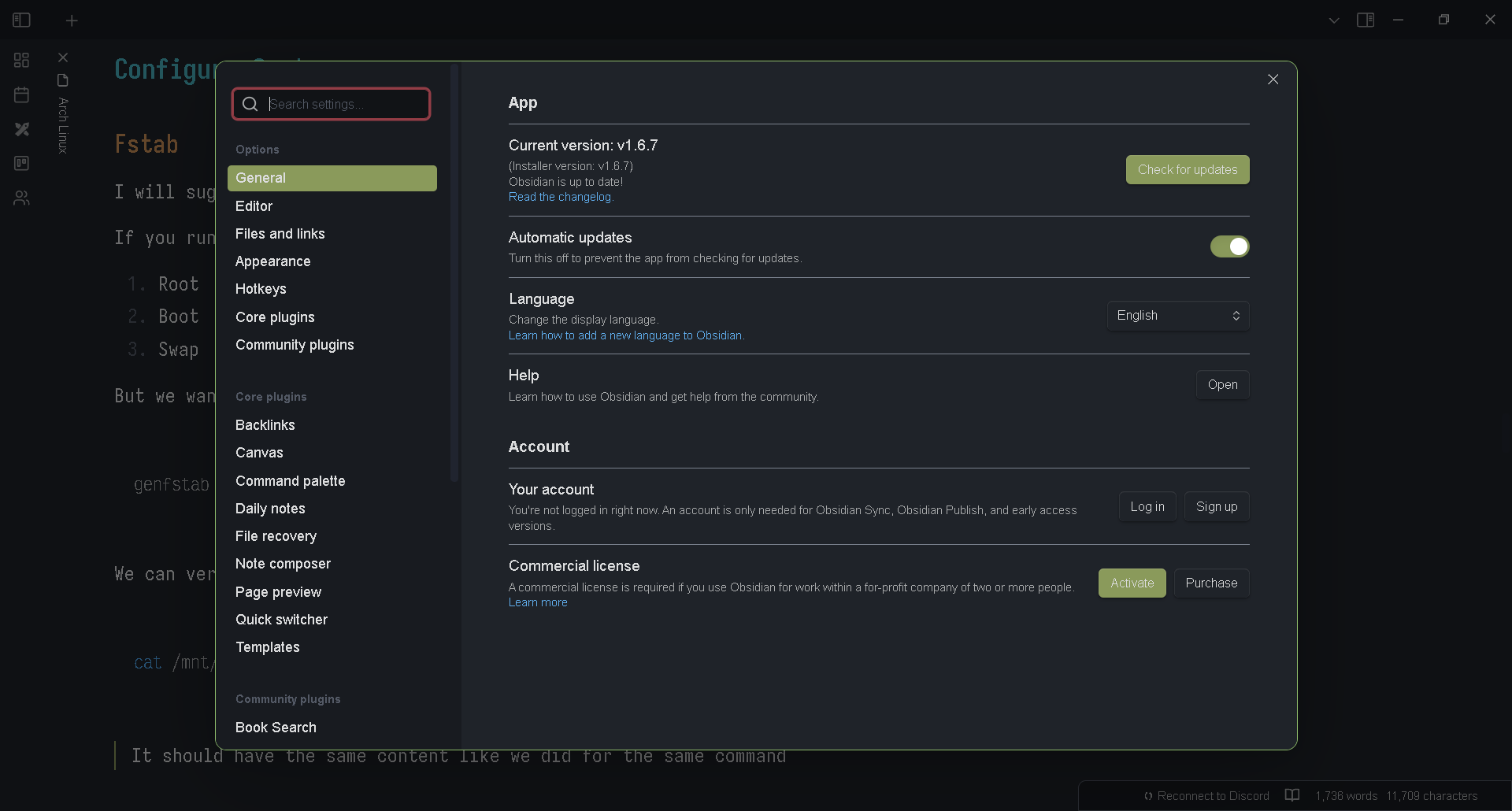The image size is (1512, 811).
Task: Open Command palette options
Action: tap(332, 481)
